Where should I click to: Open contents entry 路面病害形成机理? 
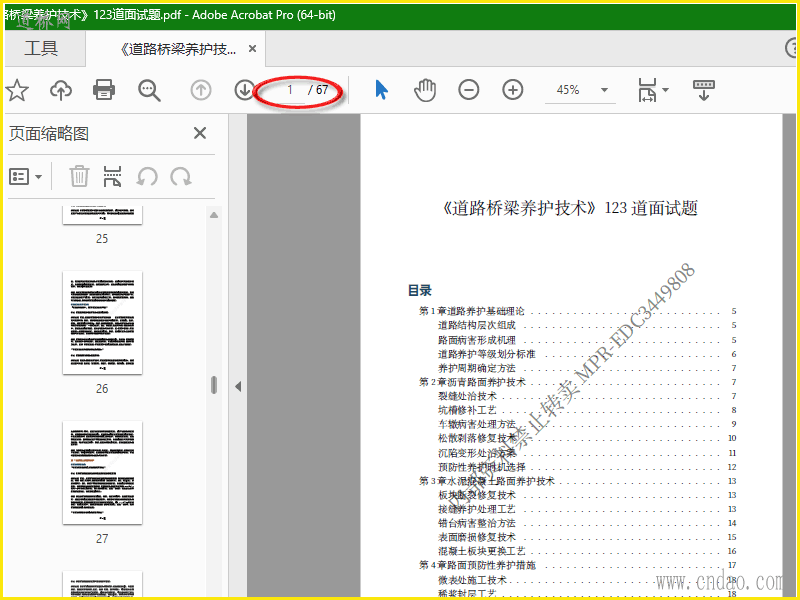tap(477, 340)
